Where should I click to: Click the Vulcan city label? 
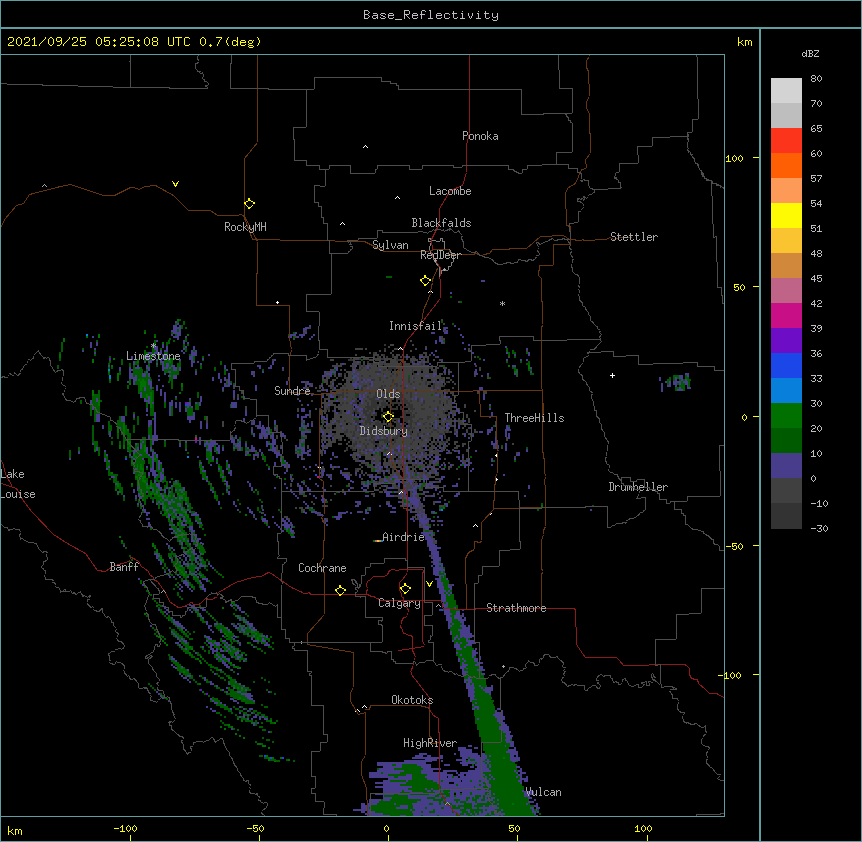click(543, 792)
